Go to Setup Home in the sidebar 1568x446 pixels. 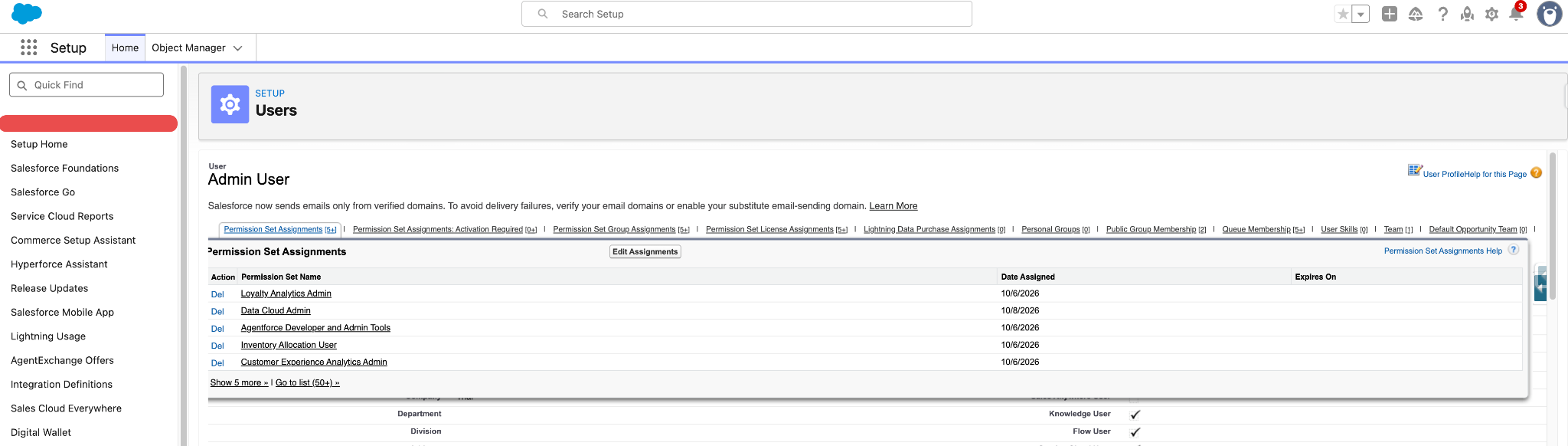coord(39,144)
